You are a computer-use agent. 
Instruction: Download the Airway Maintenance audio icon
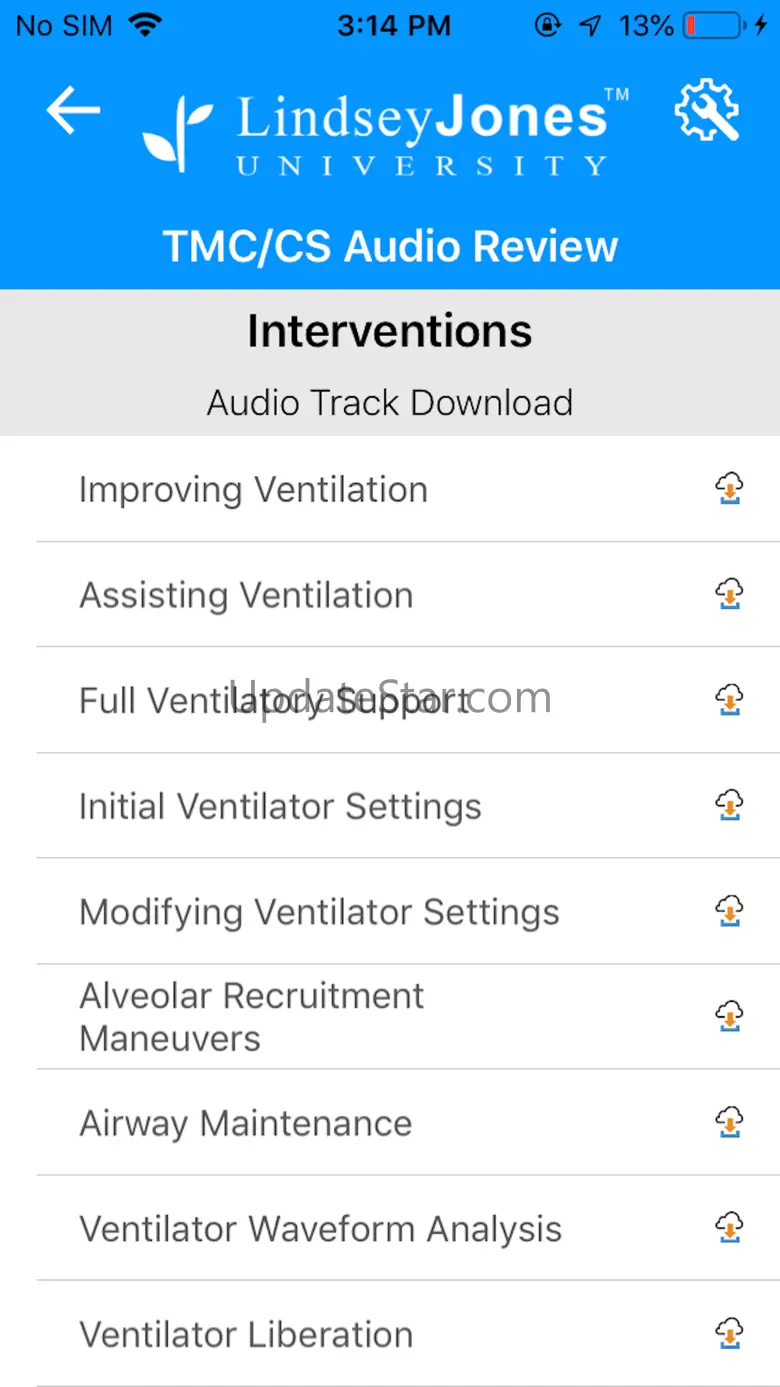point(730,1123)
